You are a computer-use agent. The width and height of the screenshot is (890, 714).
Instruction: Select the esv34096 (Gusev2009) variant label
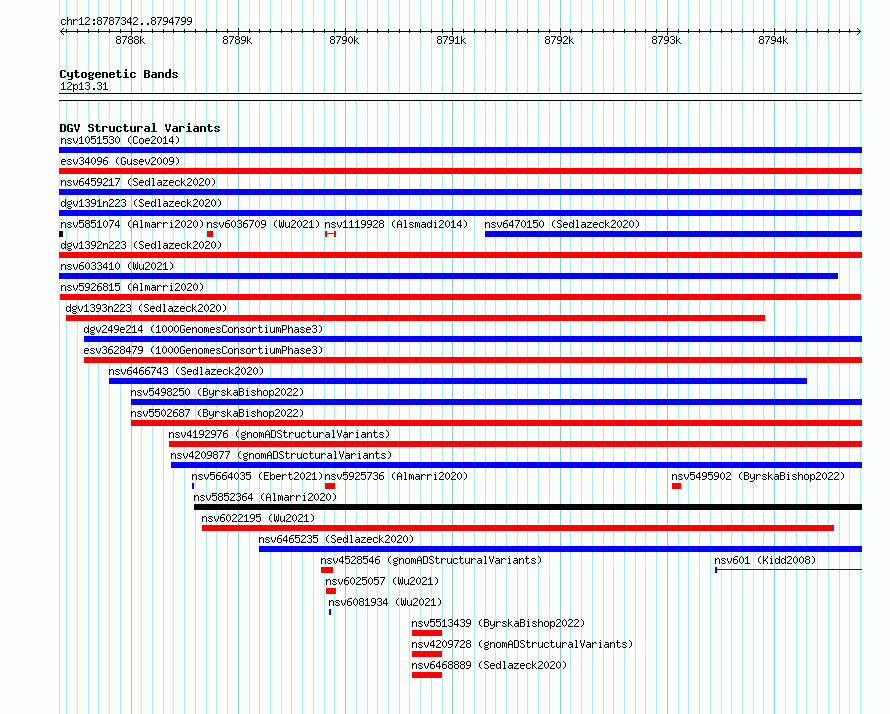pos(120,161)
